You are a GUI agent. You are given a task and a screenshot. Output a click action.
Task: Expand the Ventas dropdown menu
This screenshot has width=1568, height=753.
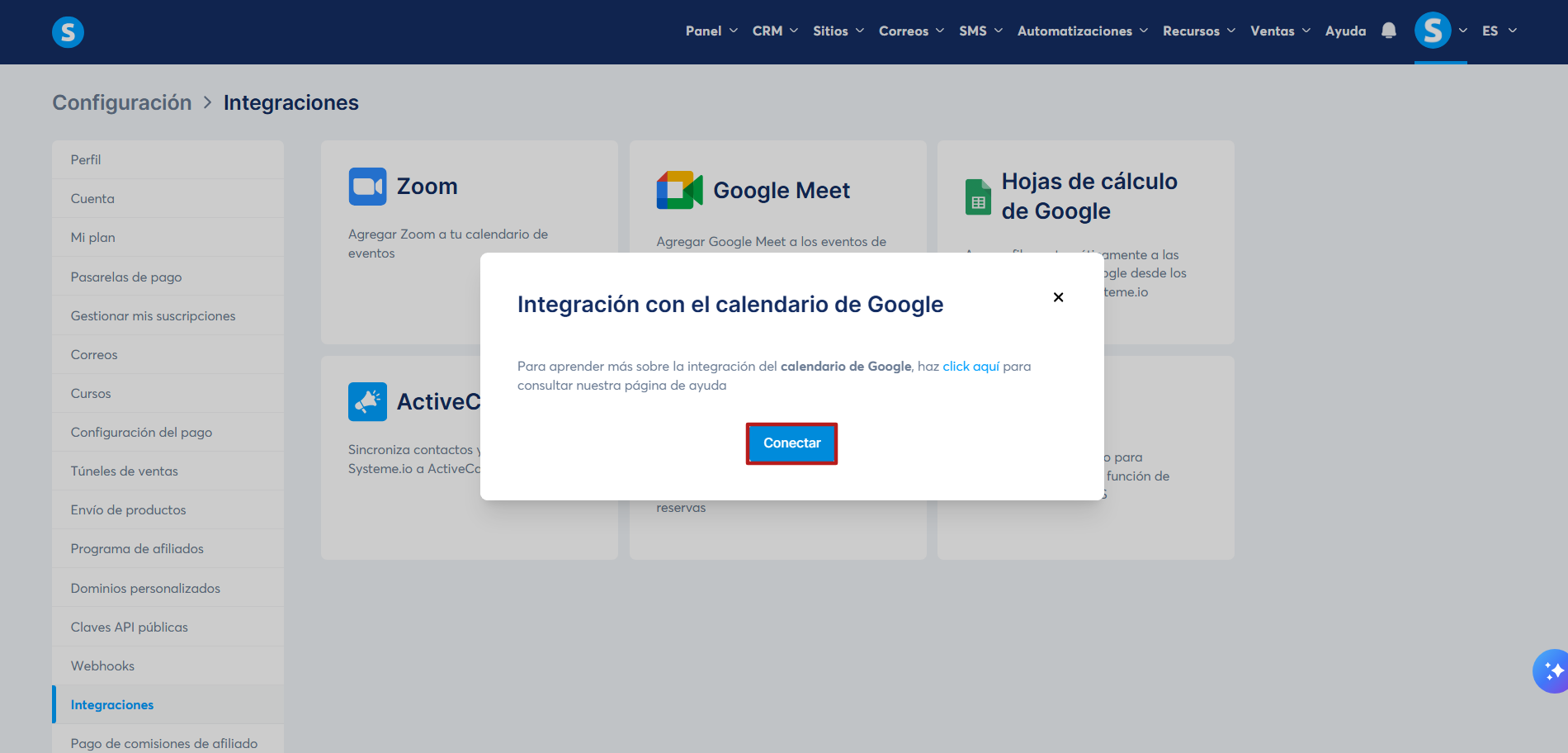1280,31
